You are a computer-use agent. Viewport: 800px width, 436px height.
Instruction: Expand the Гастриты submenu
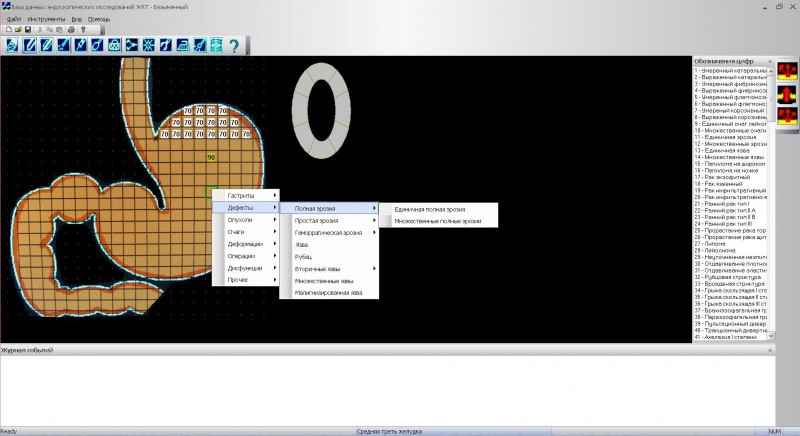click(245, 195)
